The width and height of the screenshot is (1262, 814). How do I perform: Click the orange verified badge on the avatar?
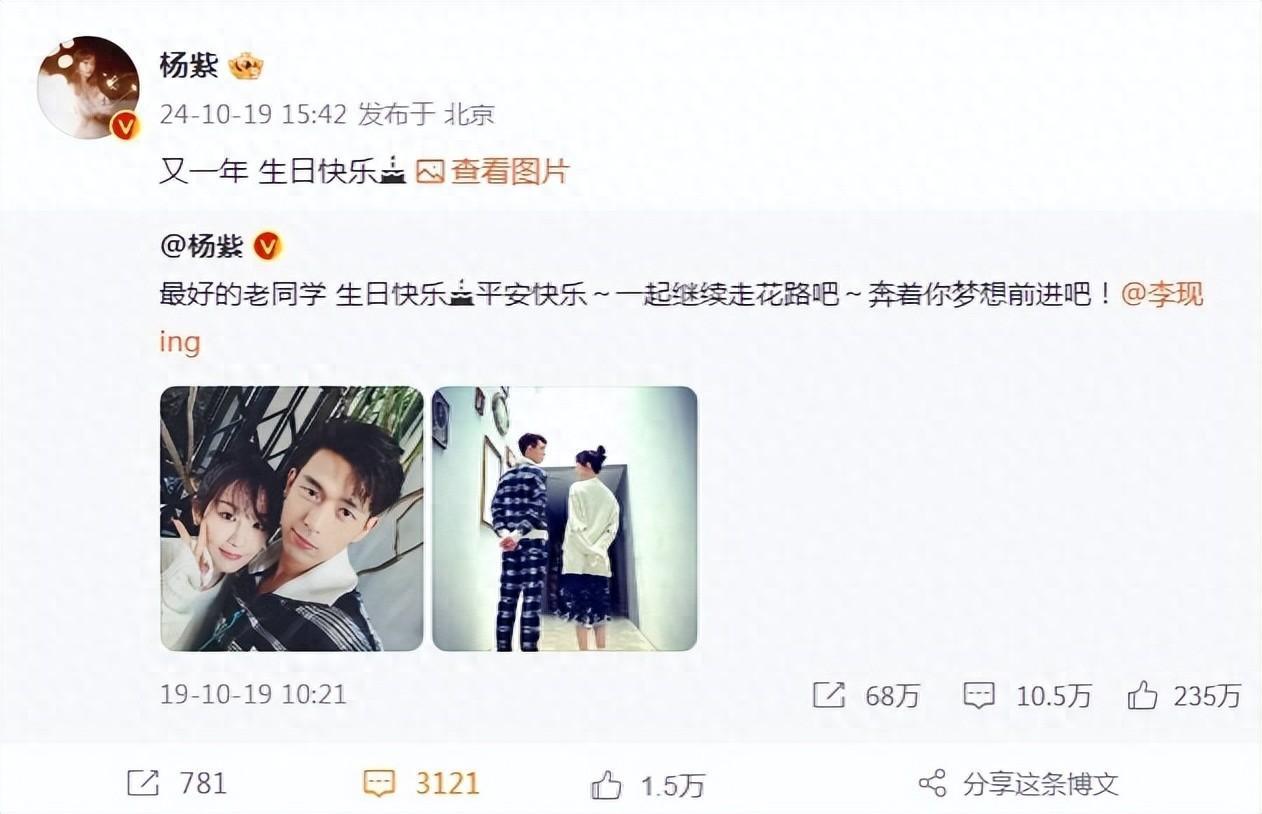(124, 126)
